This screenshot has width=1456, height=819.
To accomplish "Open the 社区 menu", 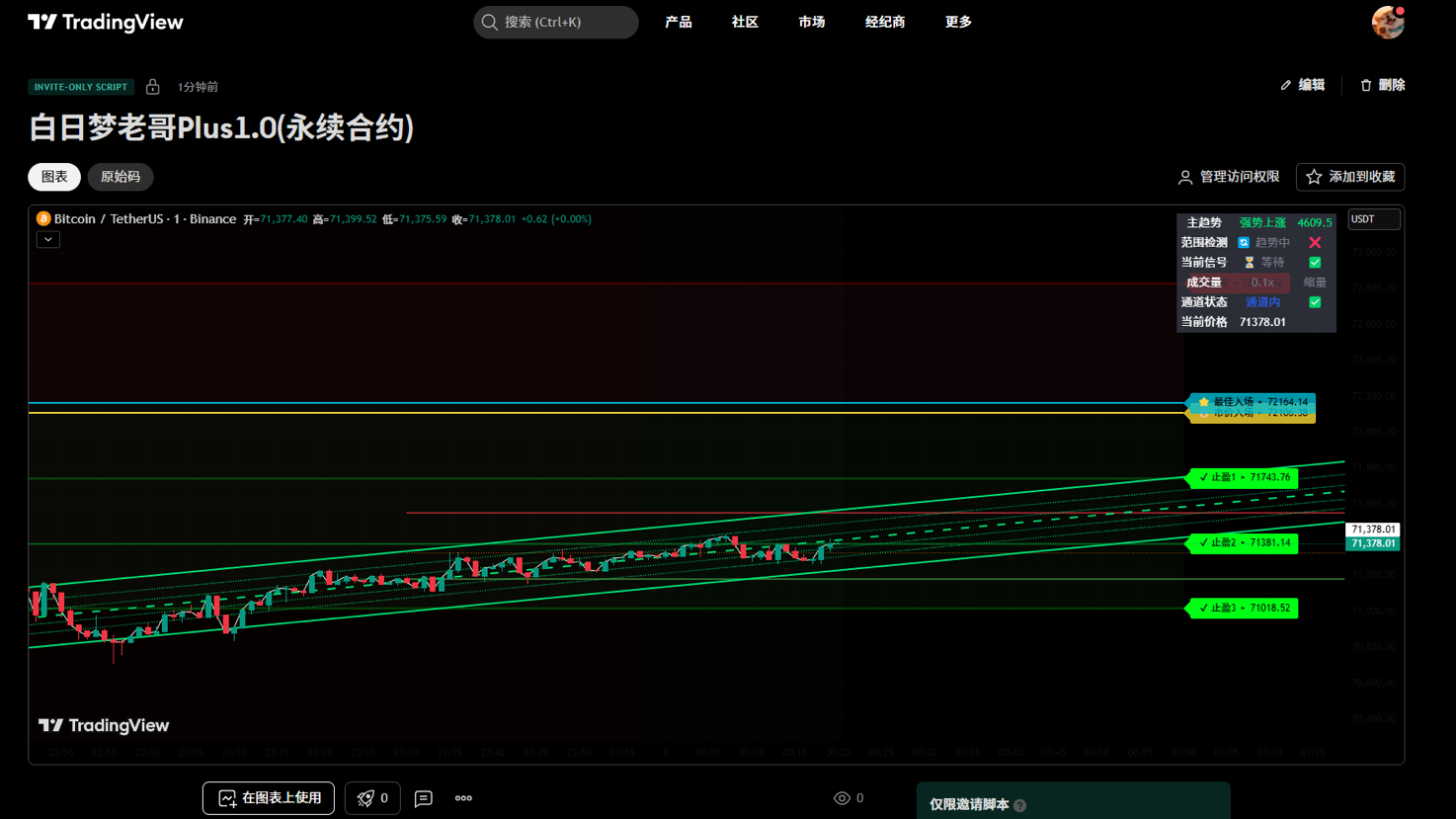I will [745, 22].
